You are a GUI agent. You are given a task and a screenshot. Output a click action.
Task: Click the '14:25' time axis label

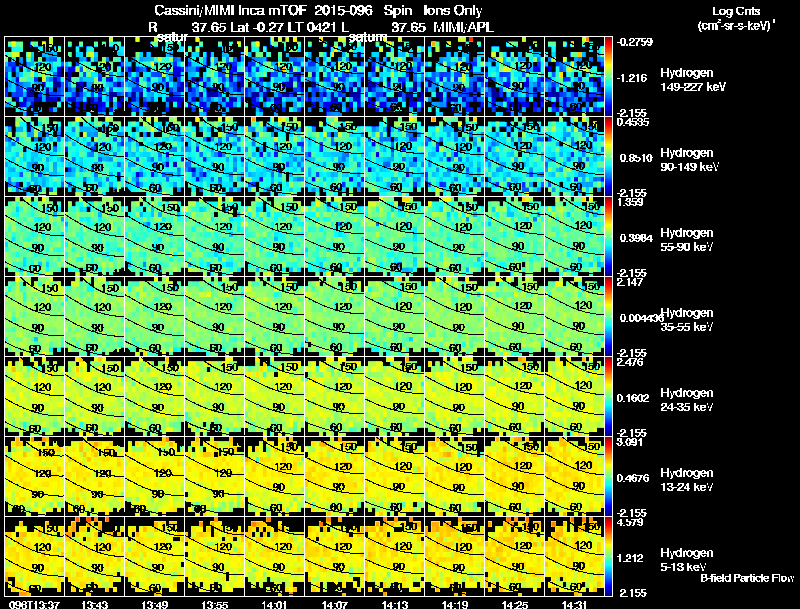[x=514, y=604]
